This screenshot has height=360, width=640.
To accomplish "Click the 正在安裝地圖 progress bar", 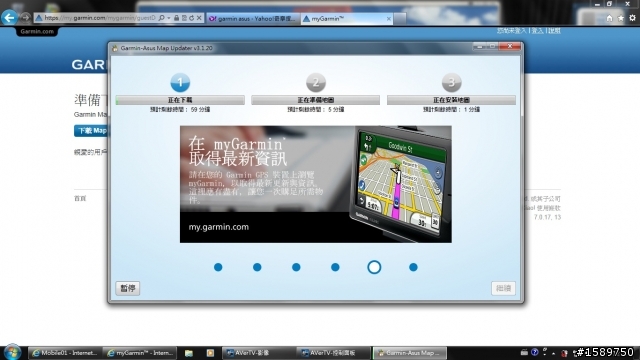I will (x=451, y=100).
